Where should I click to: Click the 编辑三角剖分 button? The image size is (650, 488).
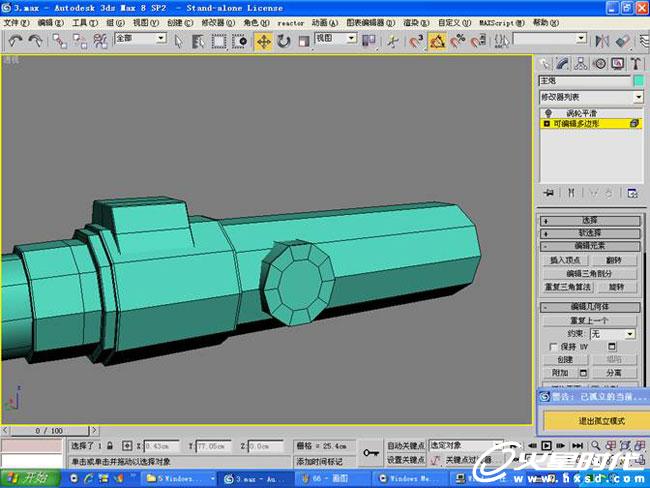[x=589, y=274]
